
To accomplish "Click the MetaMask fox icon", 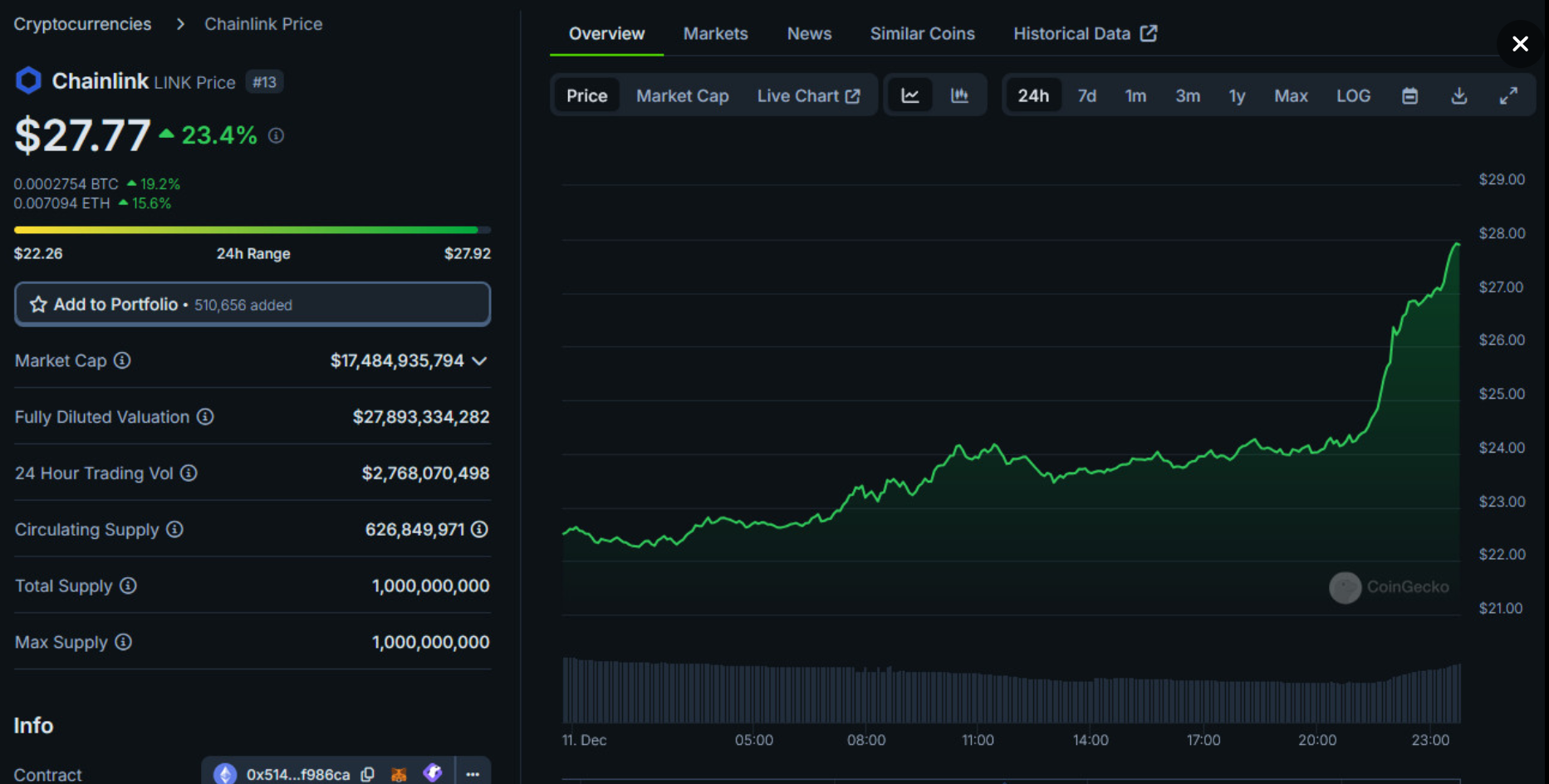I will click(x=399, y=774).
